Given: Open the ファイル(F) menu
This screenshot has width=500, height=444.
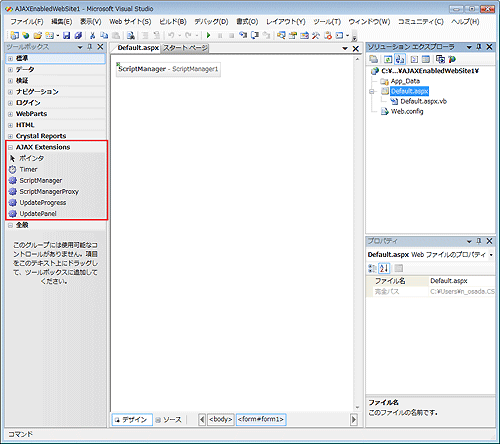Looking at the screenshot, I should click(x=27, y=22).
